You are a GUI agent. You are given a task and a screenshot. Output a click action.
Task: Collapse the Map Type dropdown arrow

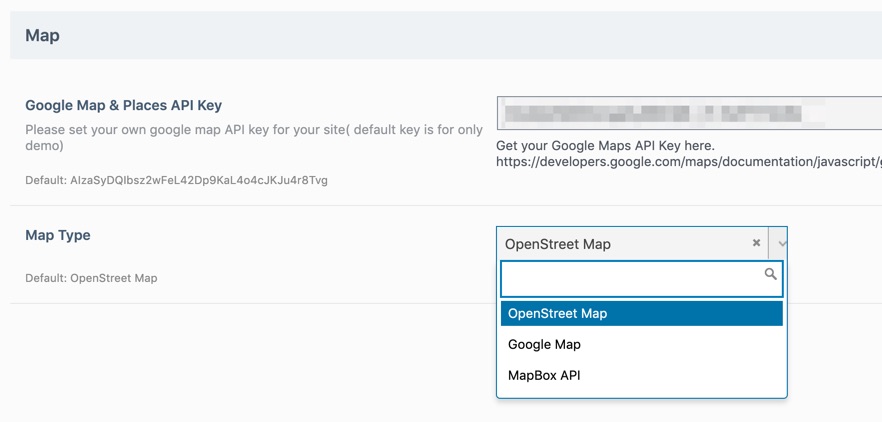(x=782, y=243)
